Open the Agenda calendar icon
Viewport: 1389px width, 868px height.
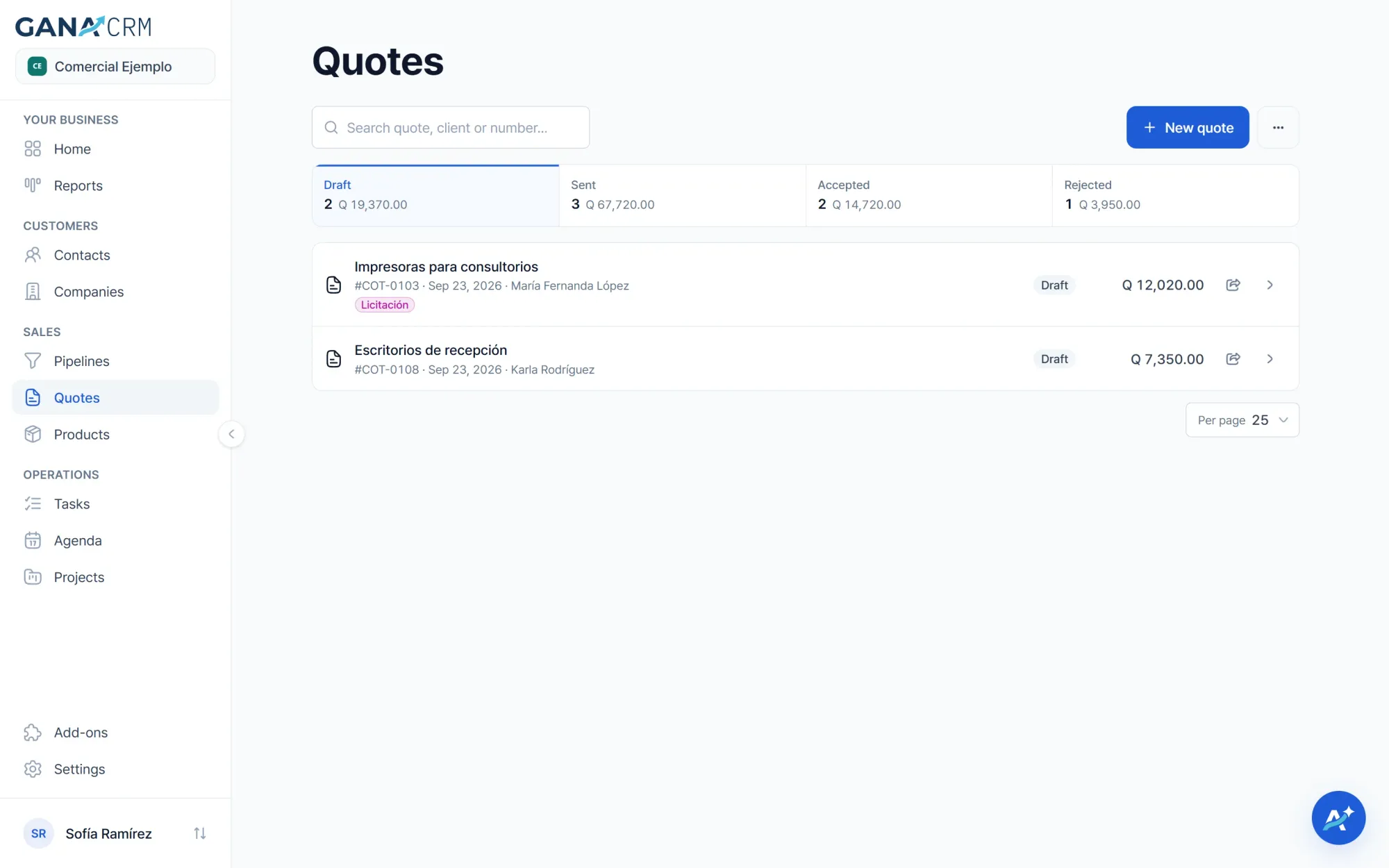(x=33, y=541)
